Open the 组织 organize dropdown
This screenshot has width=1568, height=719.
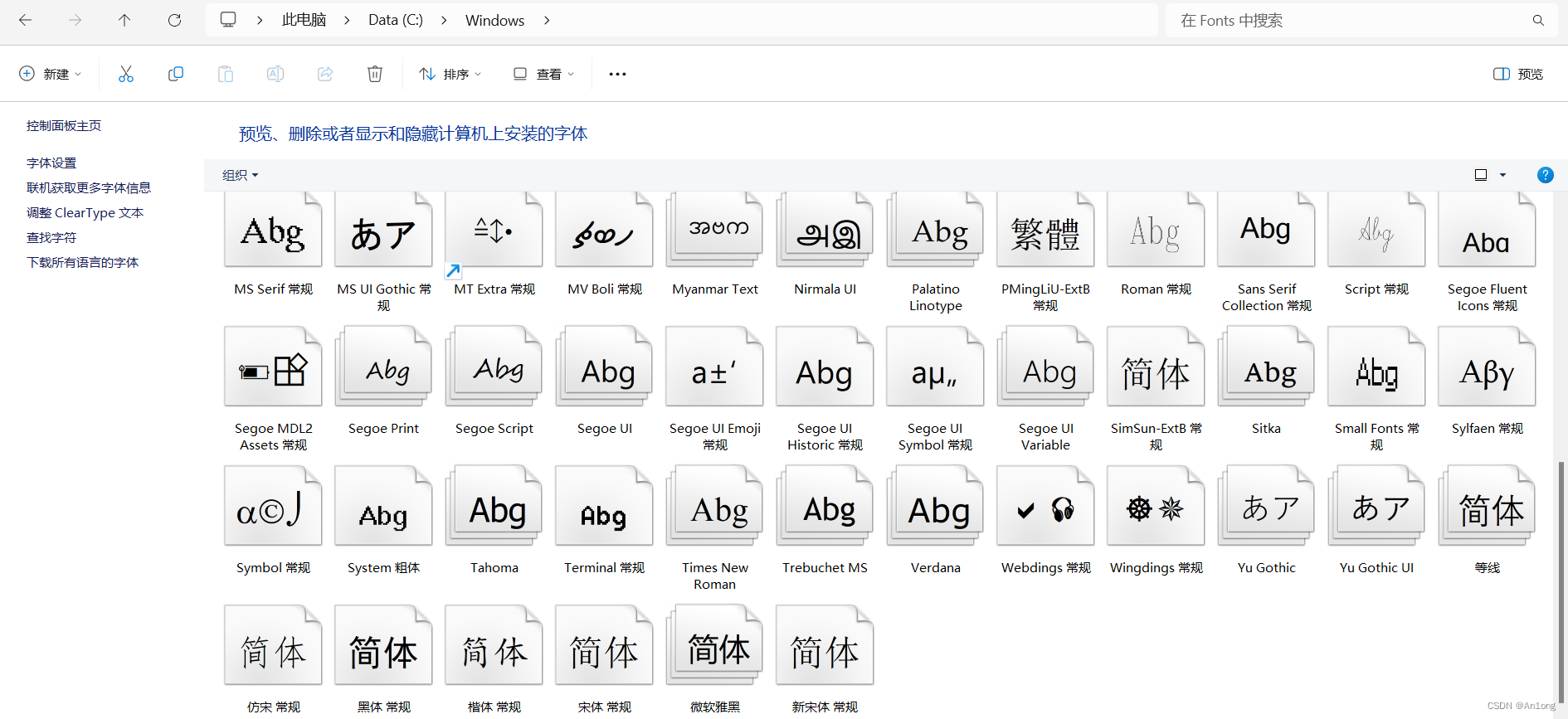241,175
